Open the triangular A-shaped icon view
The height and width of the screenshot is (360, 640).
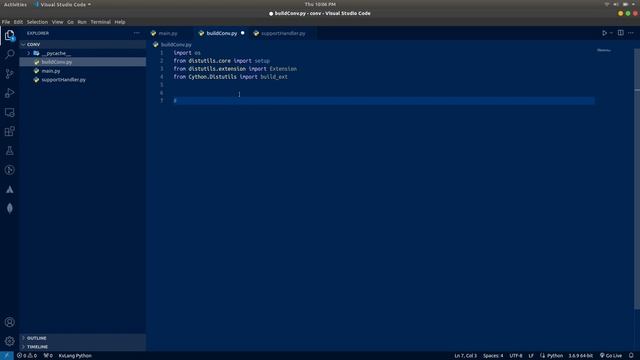point(9,189)
